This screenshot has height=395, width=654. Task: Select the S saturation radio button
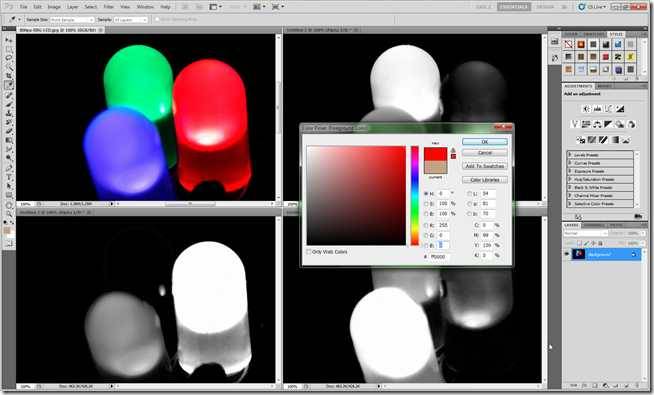pos(426,204)
